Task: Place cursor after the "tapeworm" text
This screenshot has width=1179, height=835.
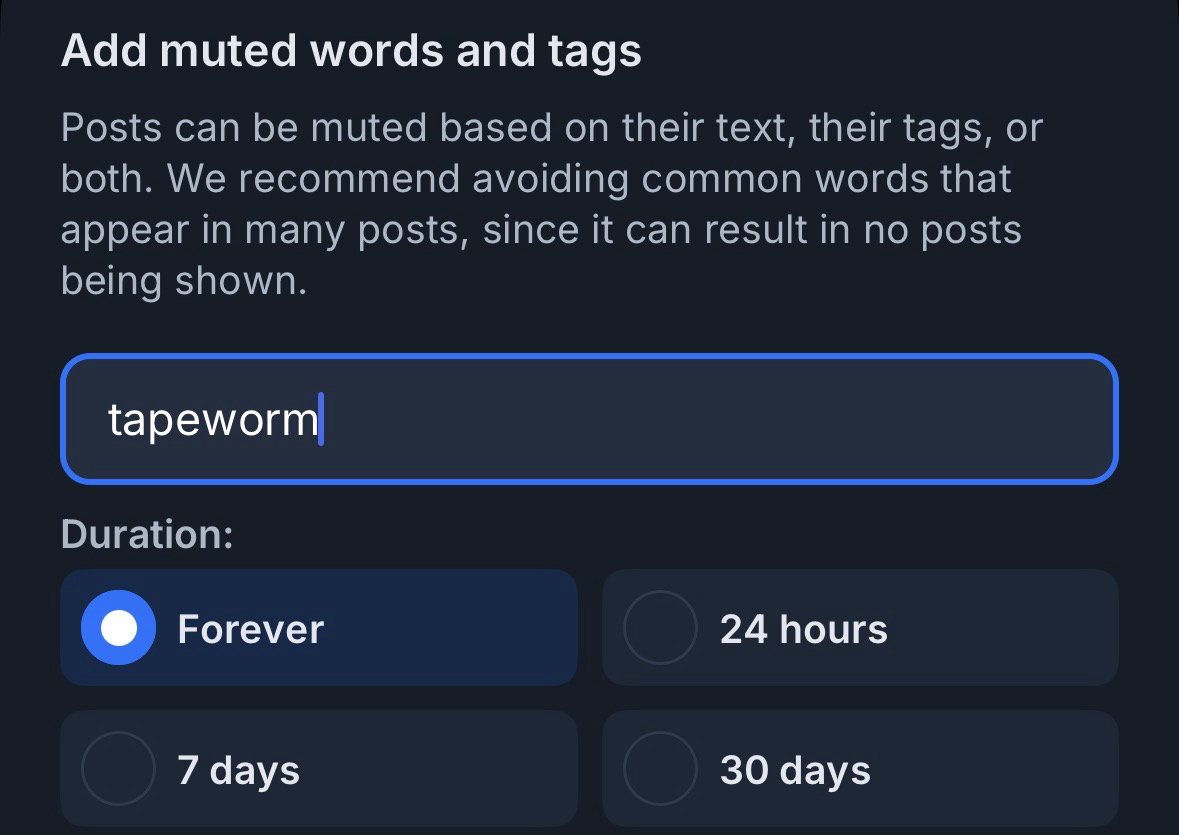Action: 320,419
